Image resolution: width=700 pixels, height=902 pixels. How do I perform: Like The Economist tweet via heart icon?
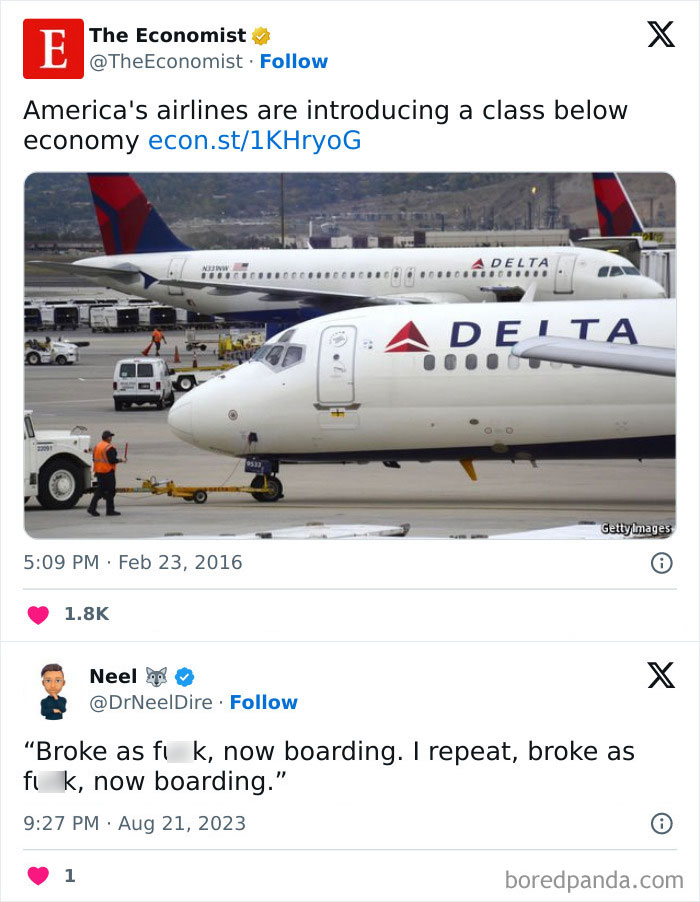(38, 615)
